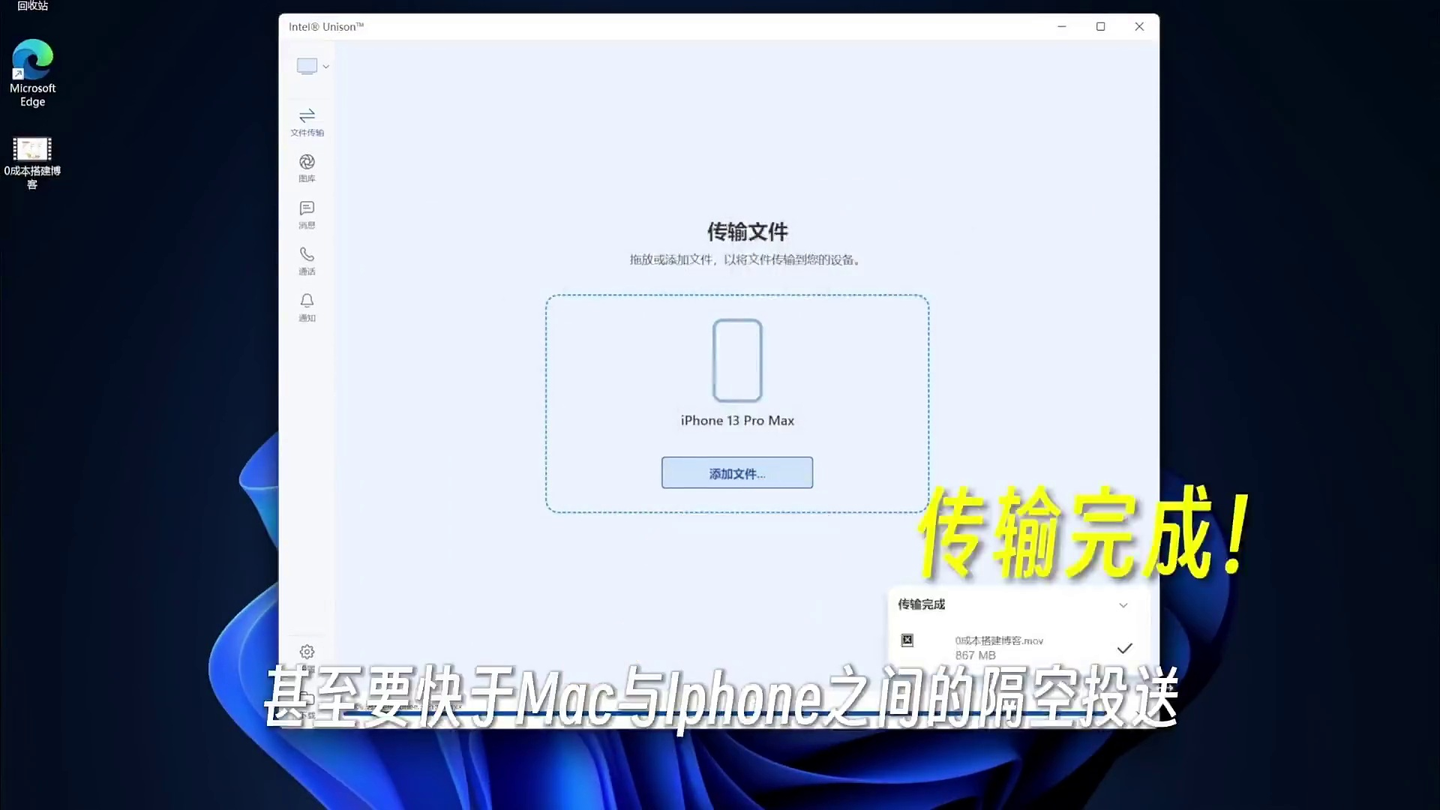Open the 通话 calls section

[307, 260]
